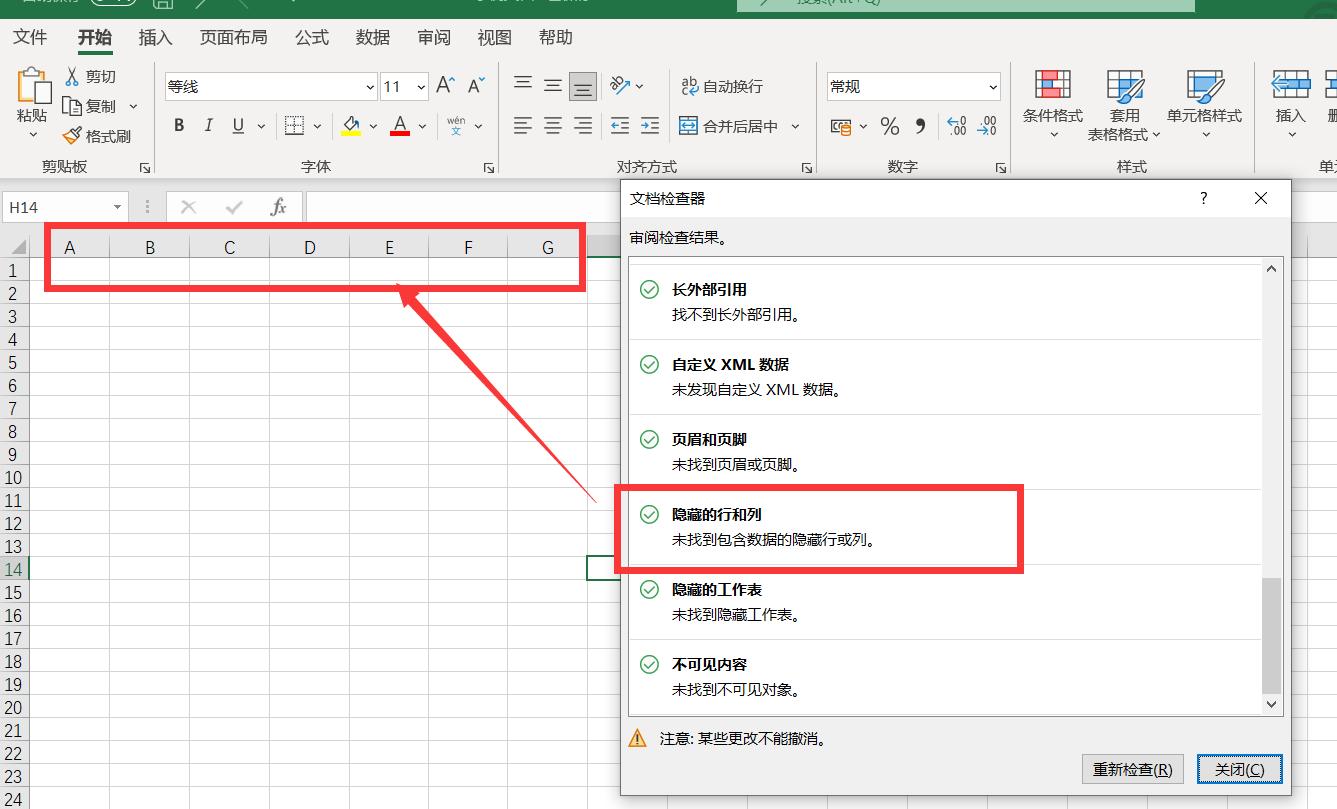Click the Reinspect (重新检查) button
Image resolution: width=1337 pixels, height=809 pixels.
[x=1132, y=769]
